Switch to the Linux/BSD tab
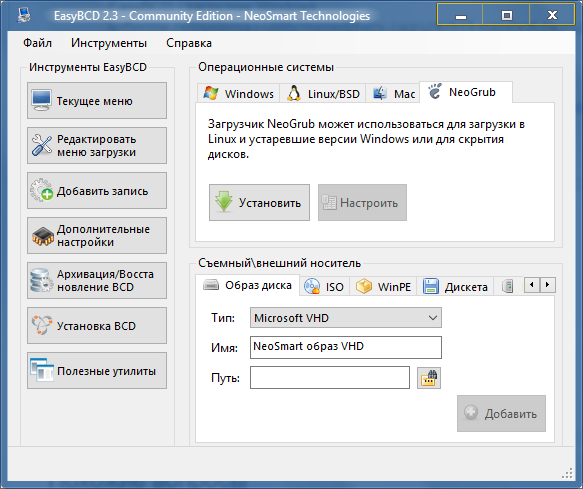The height and width of the screenshot is (489, 583). coord(323,93)
